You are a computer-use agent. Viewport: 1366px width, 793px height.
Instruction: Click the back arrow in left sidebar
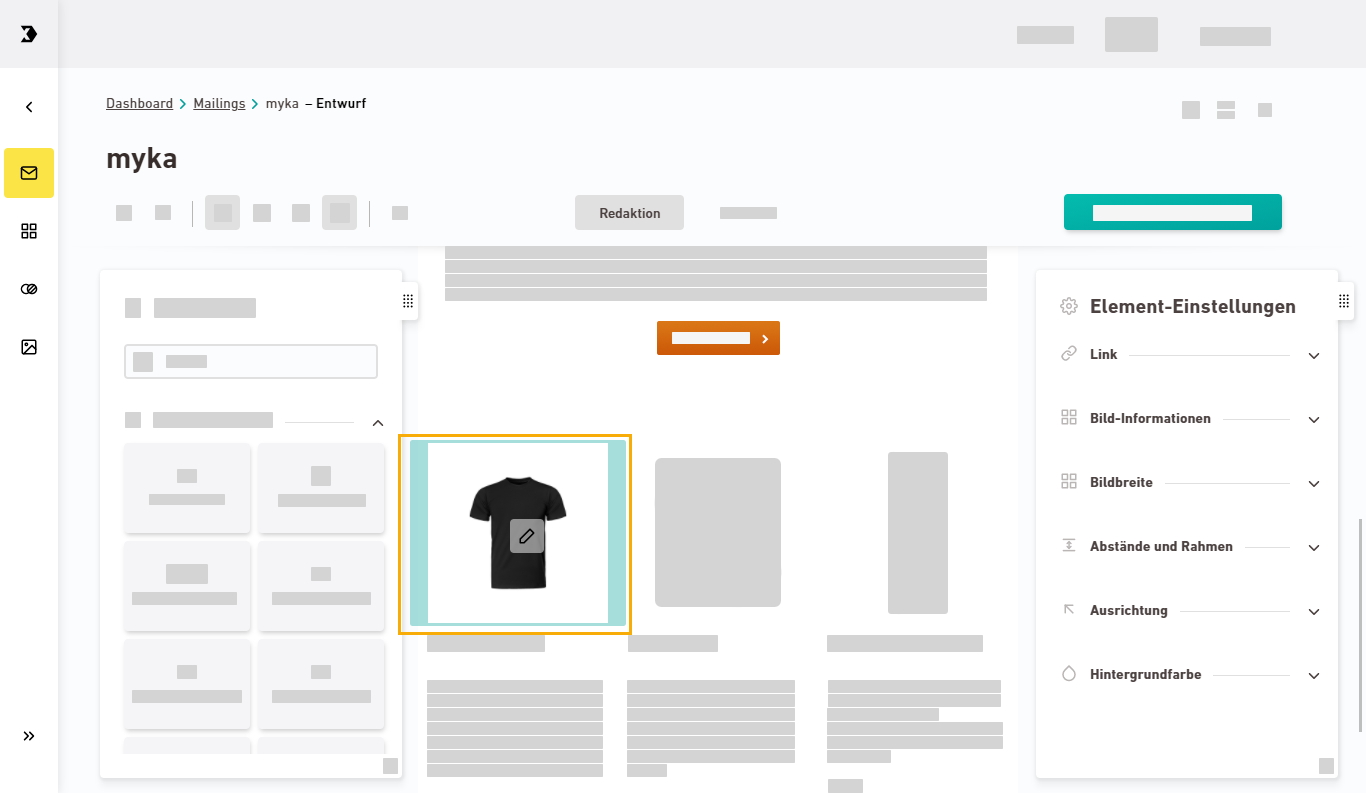pos(29,107)
